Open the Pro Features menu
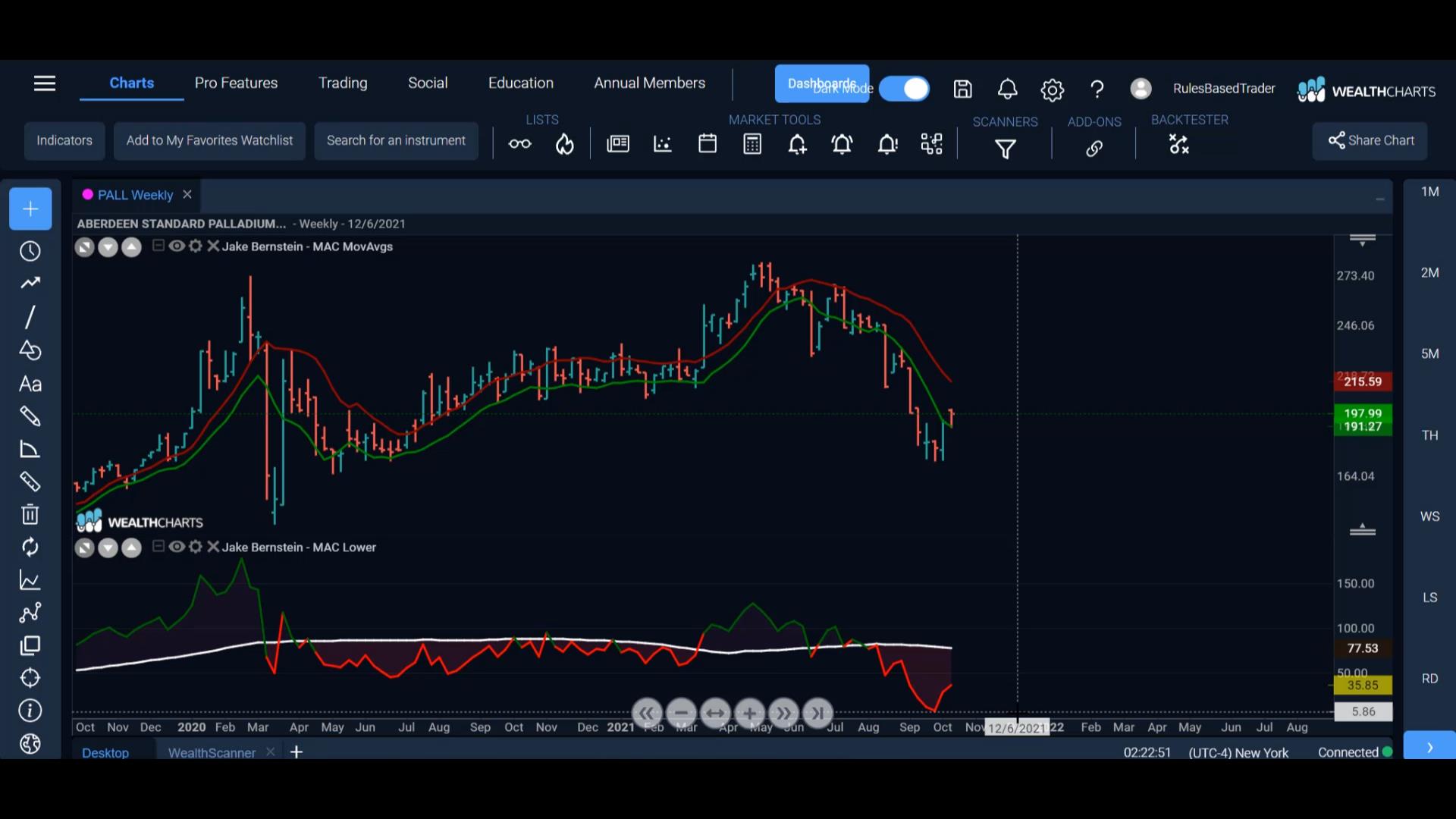The image size is (1456, 819). pos(236,83)
